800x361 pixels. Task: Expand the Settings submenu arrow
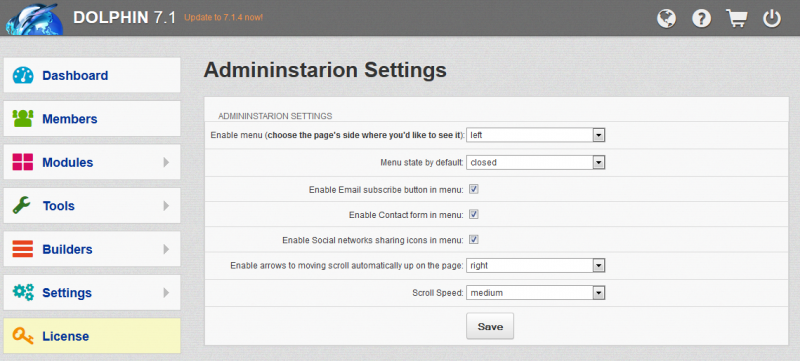pyautogui.click(x=166, y=293)
